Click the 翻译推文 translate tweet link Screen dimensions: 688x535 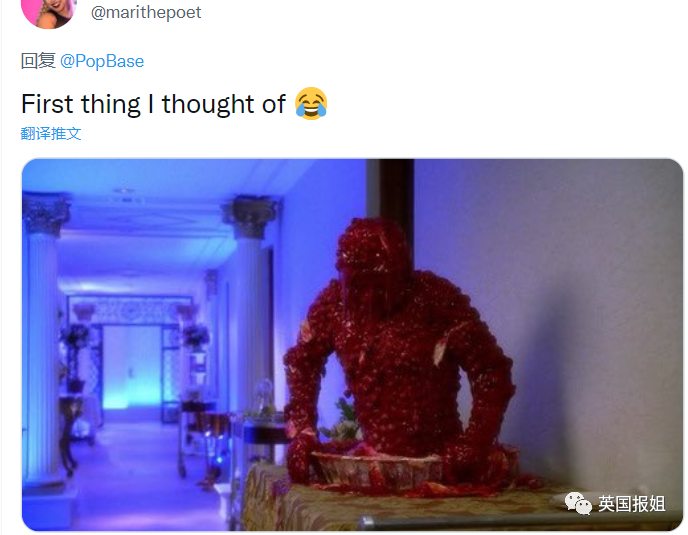pyautogui.click(x=51, y=133)
